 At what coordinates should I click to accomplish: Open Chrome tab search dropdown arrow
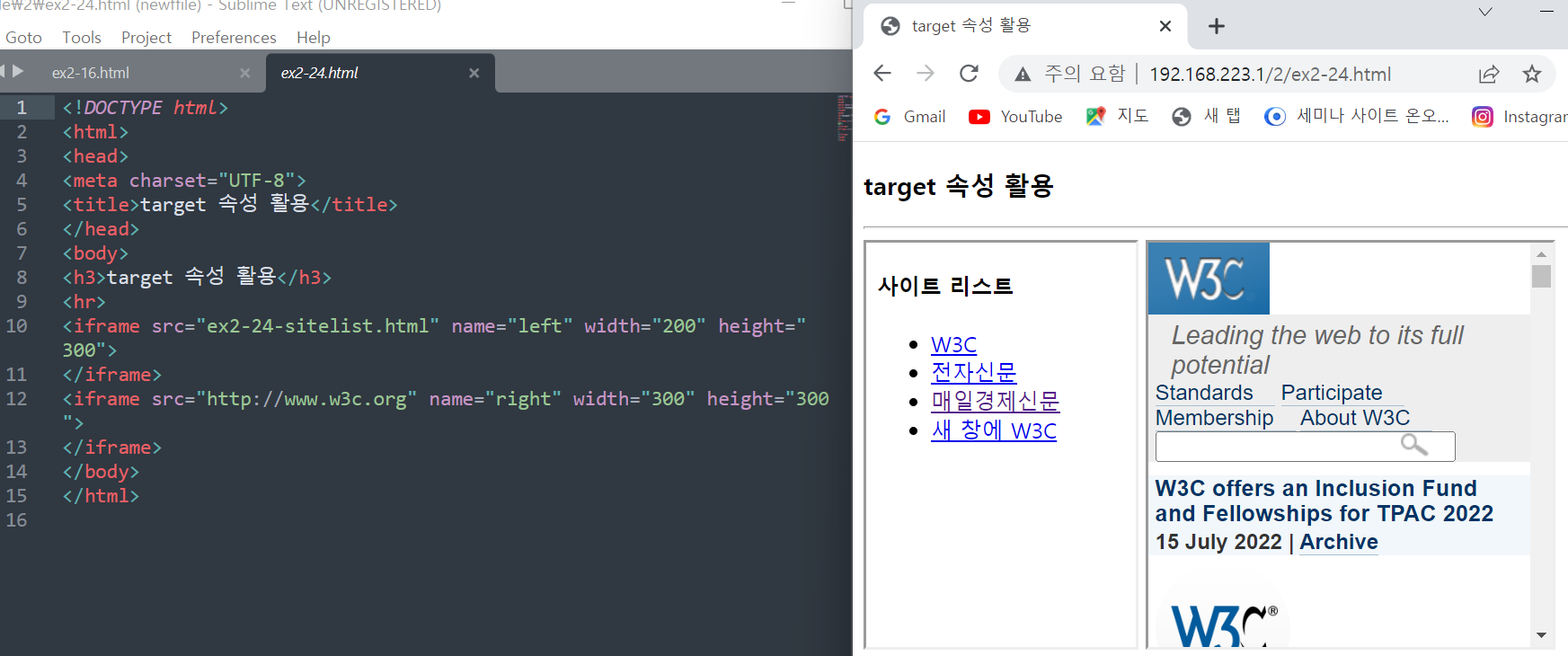click(x=1485, y=12)
